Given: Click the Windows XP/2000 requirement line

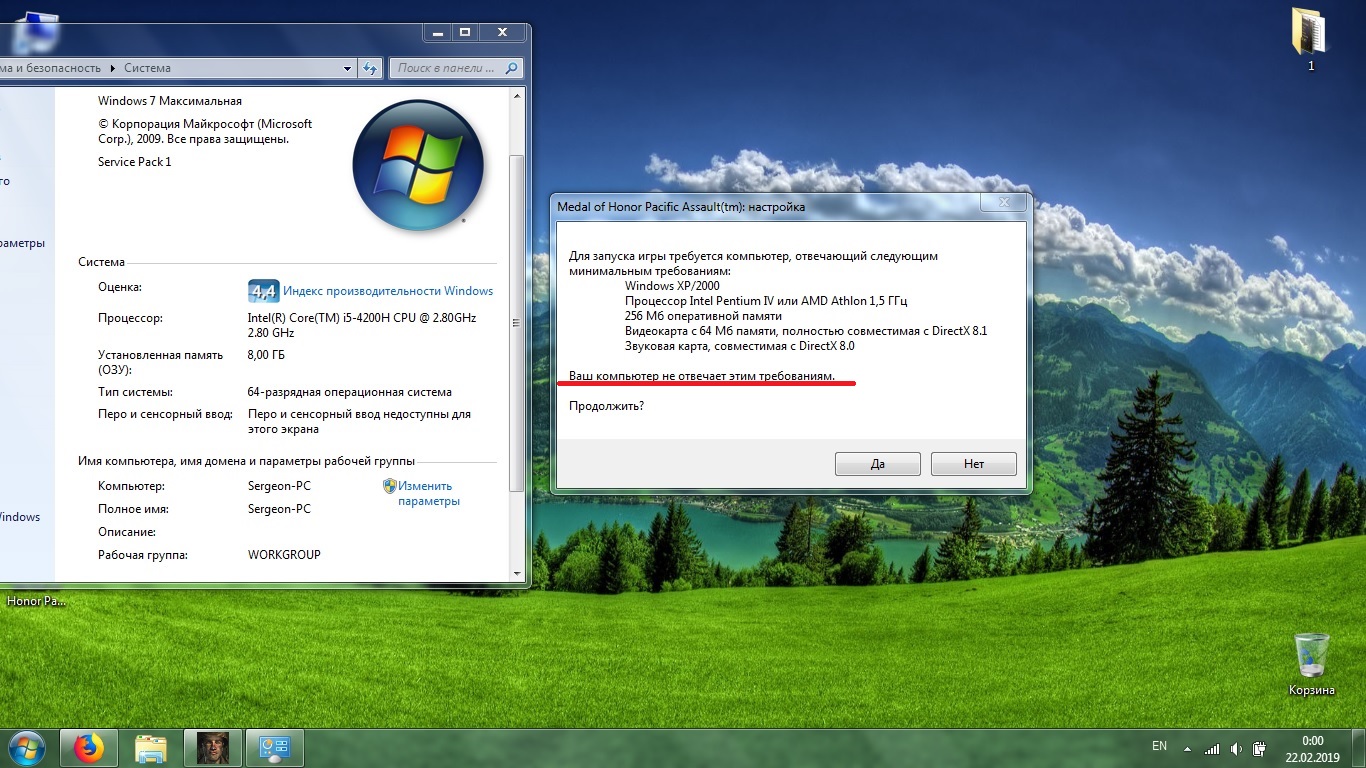Looking at the screenshot, I should click(672, 286).
